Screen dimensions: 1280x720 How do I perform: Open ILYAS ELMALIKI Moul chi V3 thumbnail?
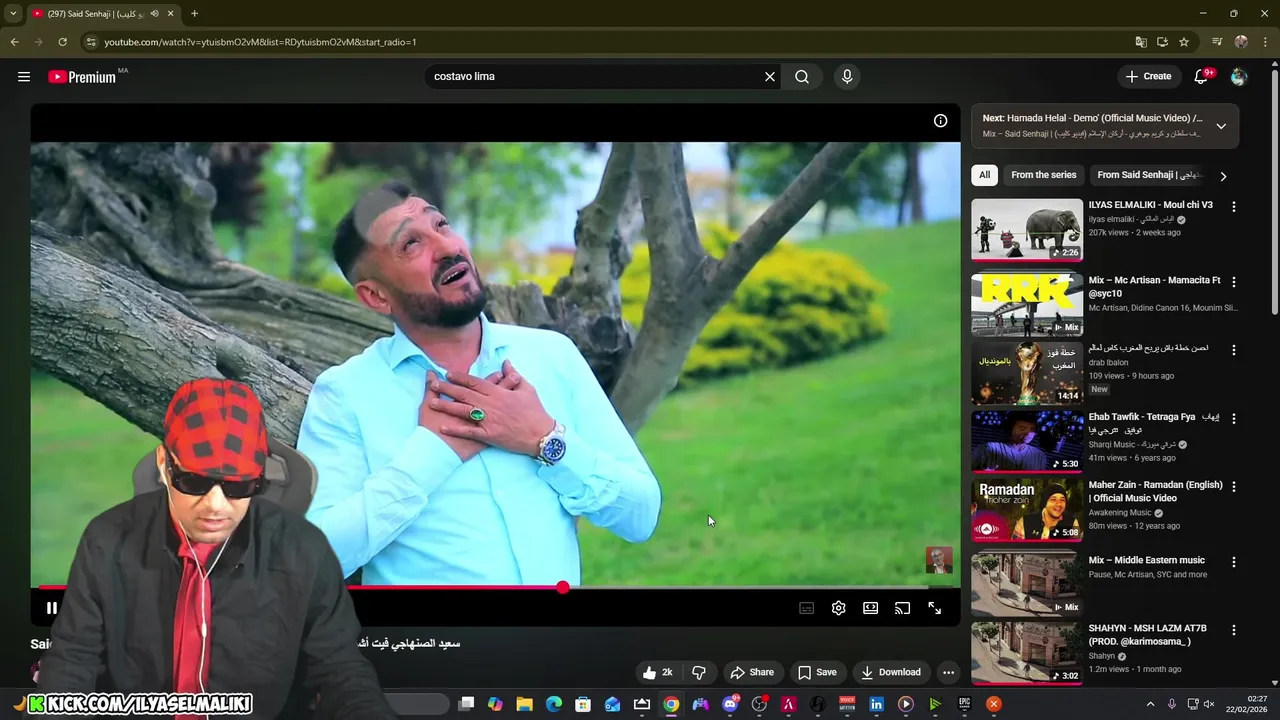pos(1027,230)
